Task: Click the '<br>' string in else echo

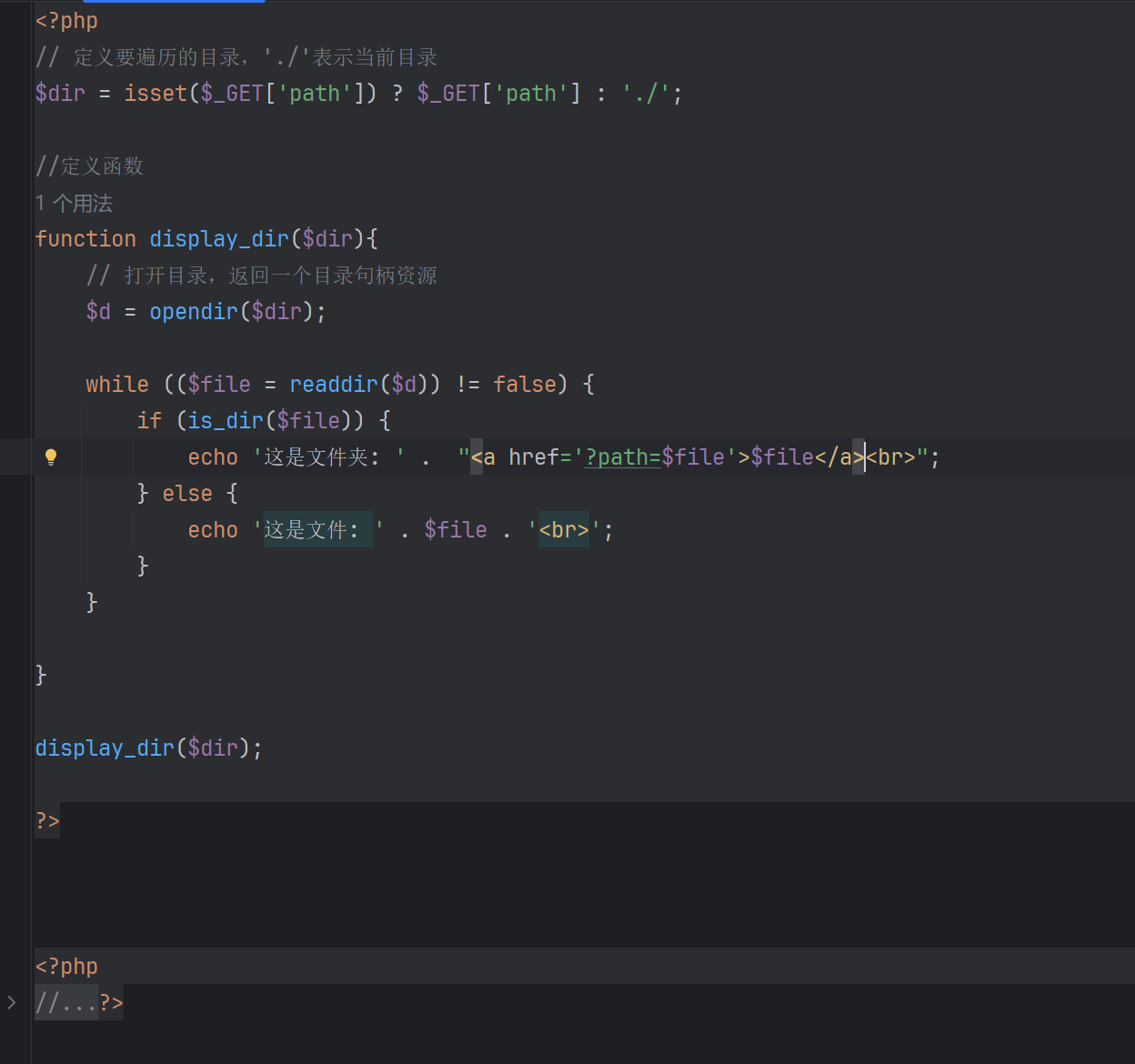Action: pyautogui.click(x=564, y=529)
